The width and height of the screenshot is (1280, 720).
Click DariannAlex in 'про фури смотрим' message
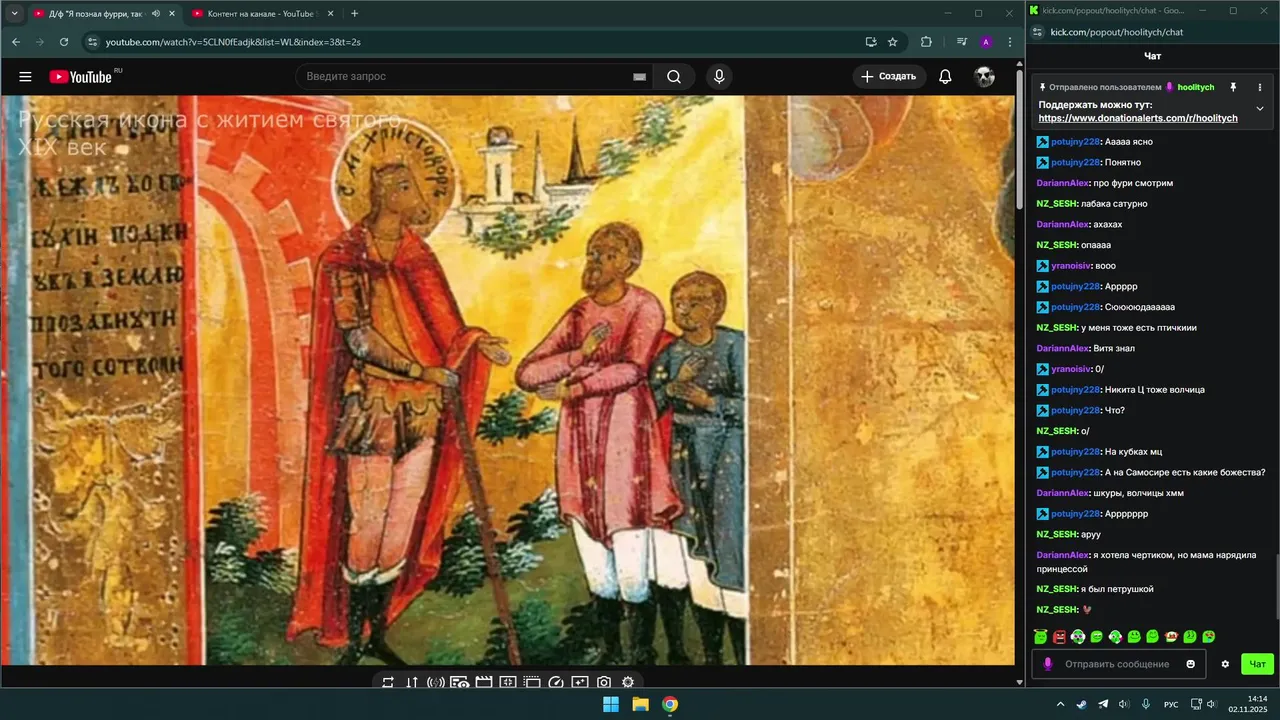click(x=1063, y=183)
